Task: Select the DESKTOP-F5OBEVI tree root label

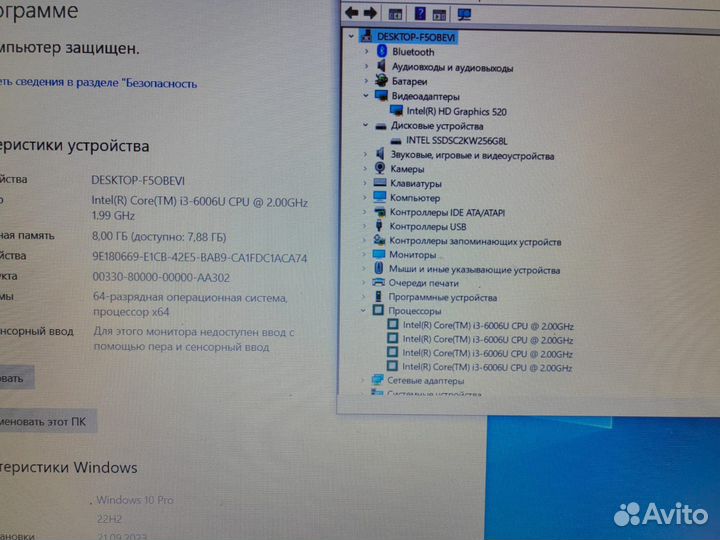Action: pyautogui.click(x=416, y=37)
